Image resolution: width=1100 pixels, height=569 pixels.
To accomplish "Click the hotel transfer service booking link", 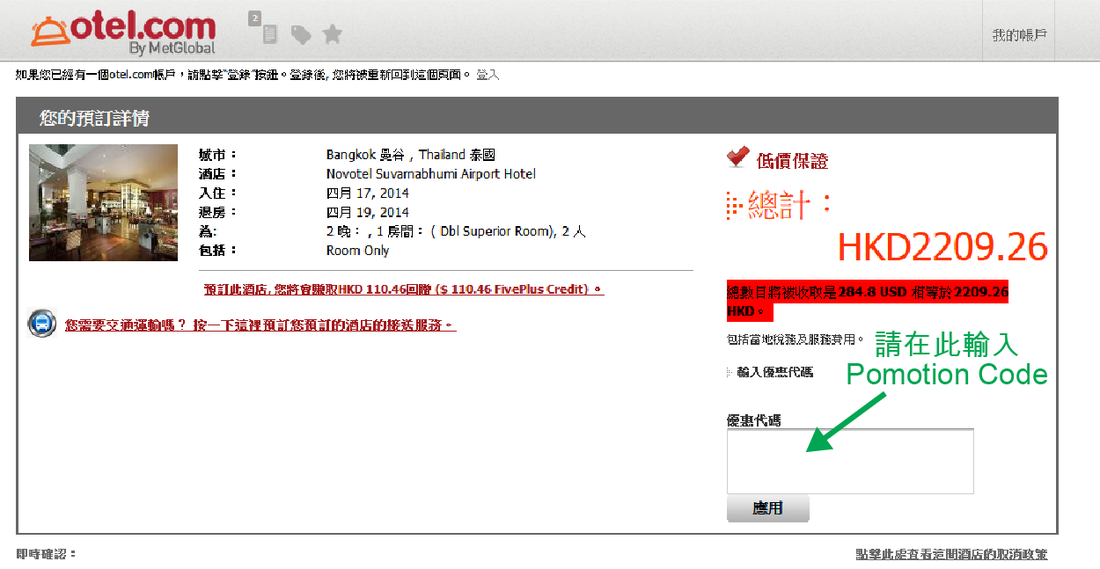I will coord(260,325).
